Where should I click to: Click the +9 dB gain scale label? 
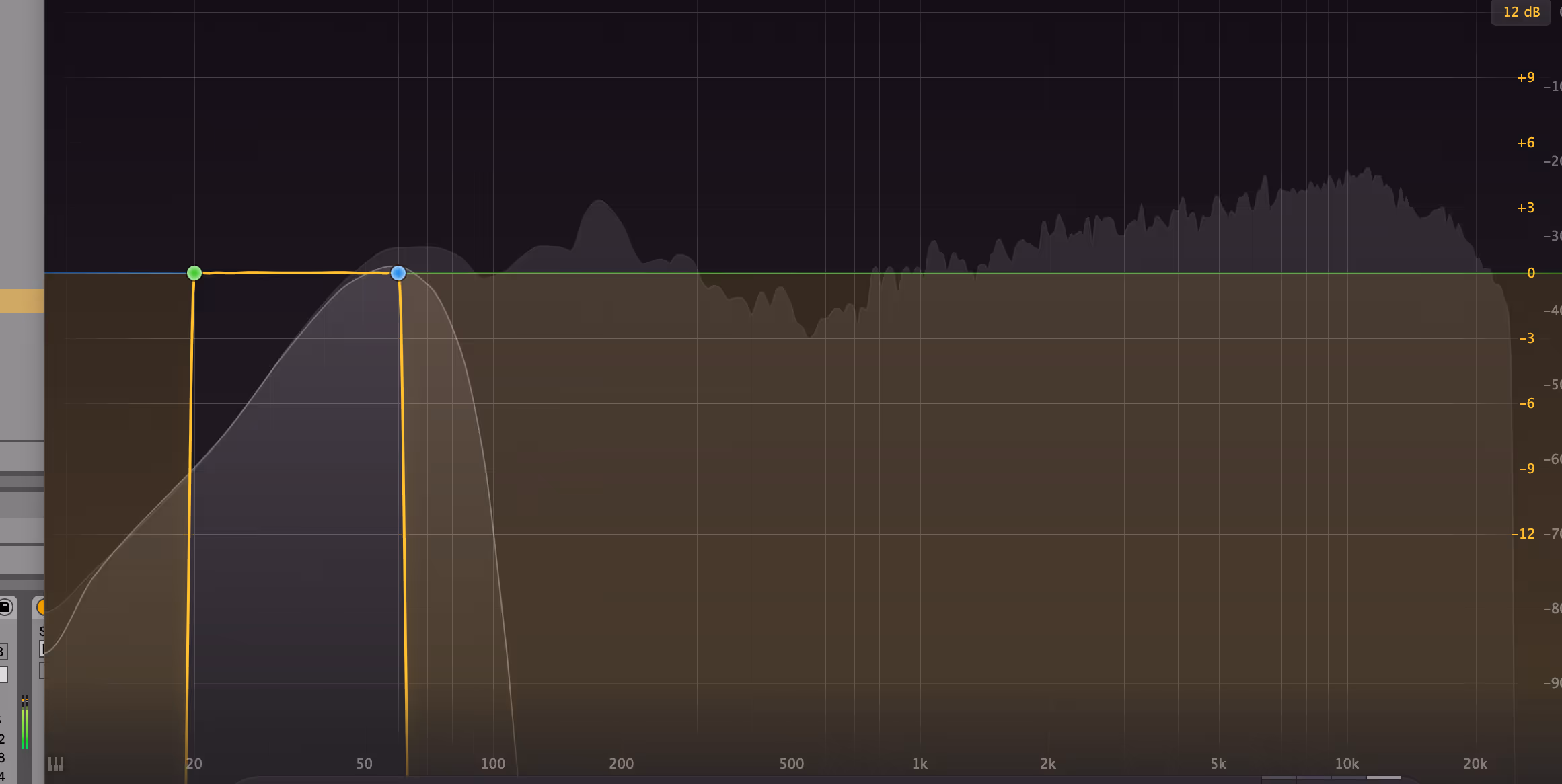[x=1526, y=77]
